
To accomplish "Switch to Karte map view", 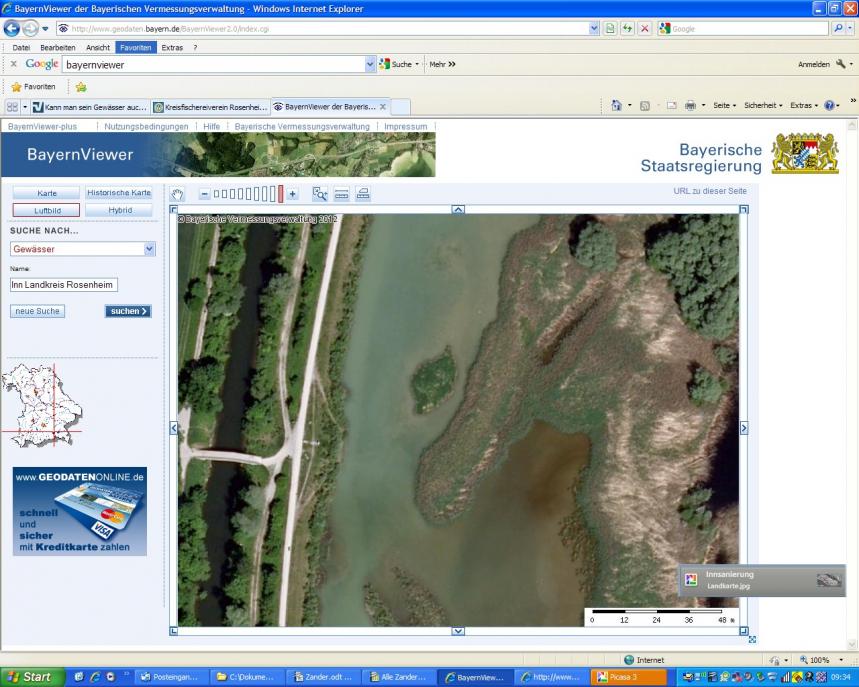I will [47, 193].
